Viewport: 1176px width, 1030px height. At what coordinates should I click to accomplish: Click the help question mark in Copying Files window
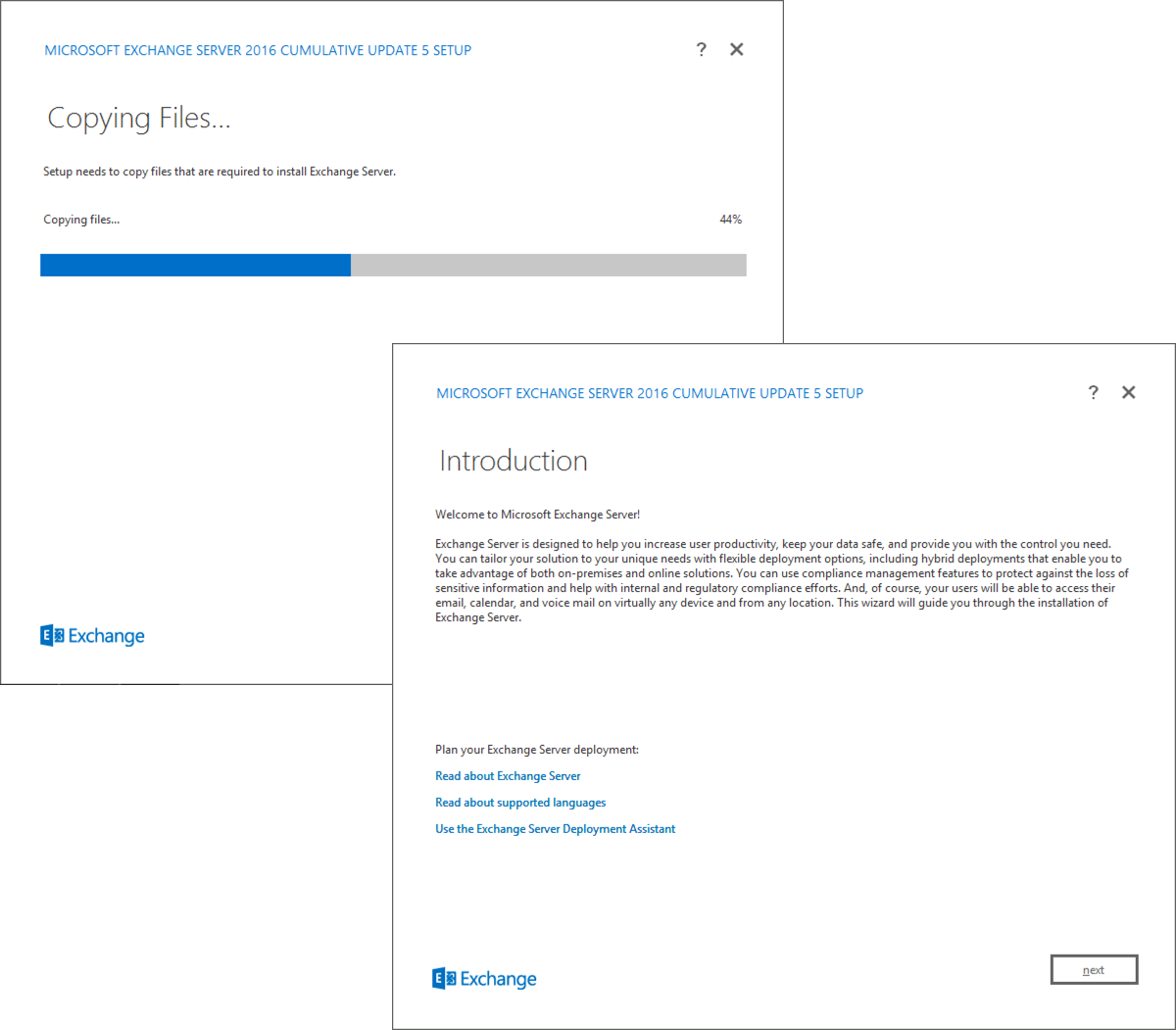tap(701, 49)
